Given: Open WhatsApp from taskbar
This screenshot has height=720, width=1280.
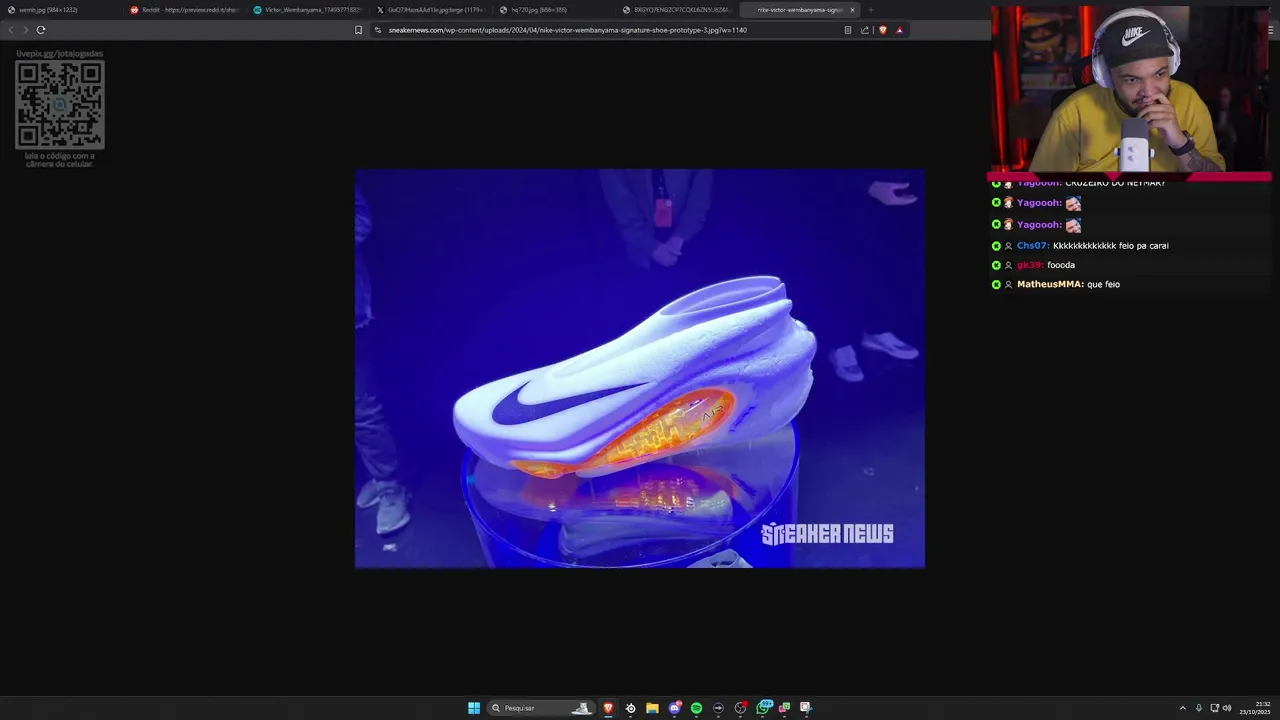Looking at the screenshot, I should pos(764,708).
